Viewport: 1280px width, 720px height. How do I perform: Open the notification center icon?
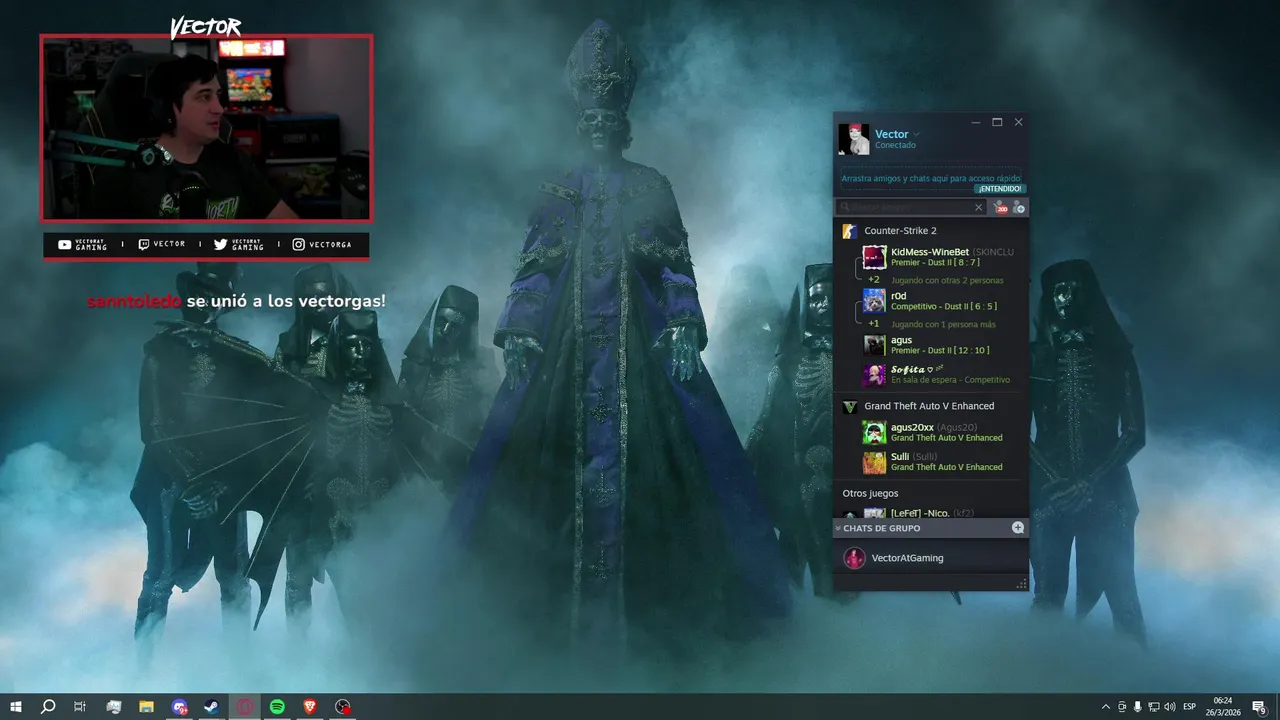click(1259, 707)
